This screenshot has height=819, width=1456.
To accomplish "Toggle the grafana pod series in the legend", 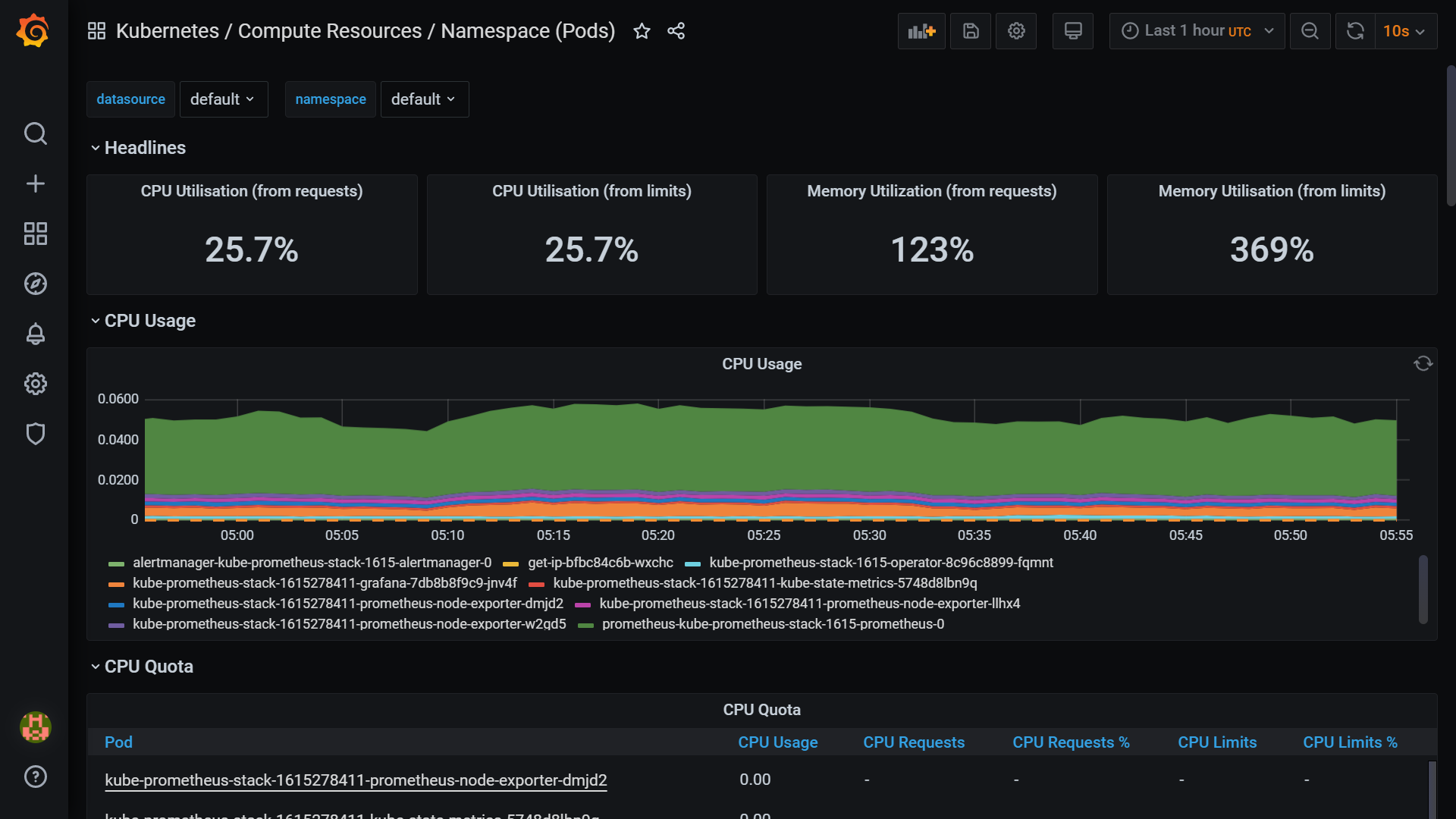I will tap(325, 583).
